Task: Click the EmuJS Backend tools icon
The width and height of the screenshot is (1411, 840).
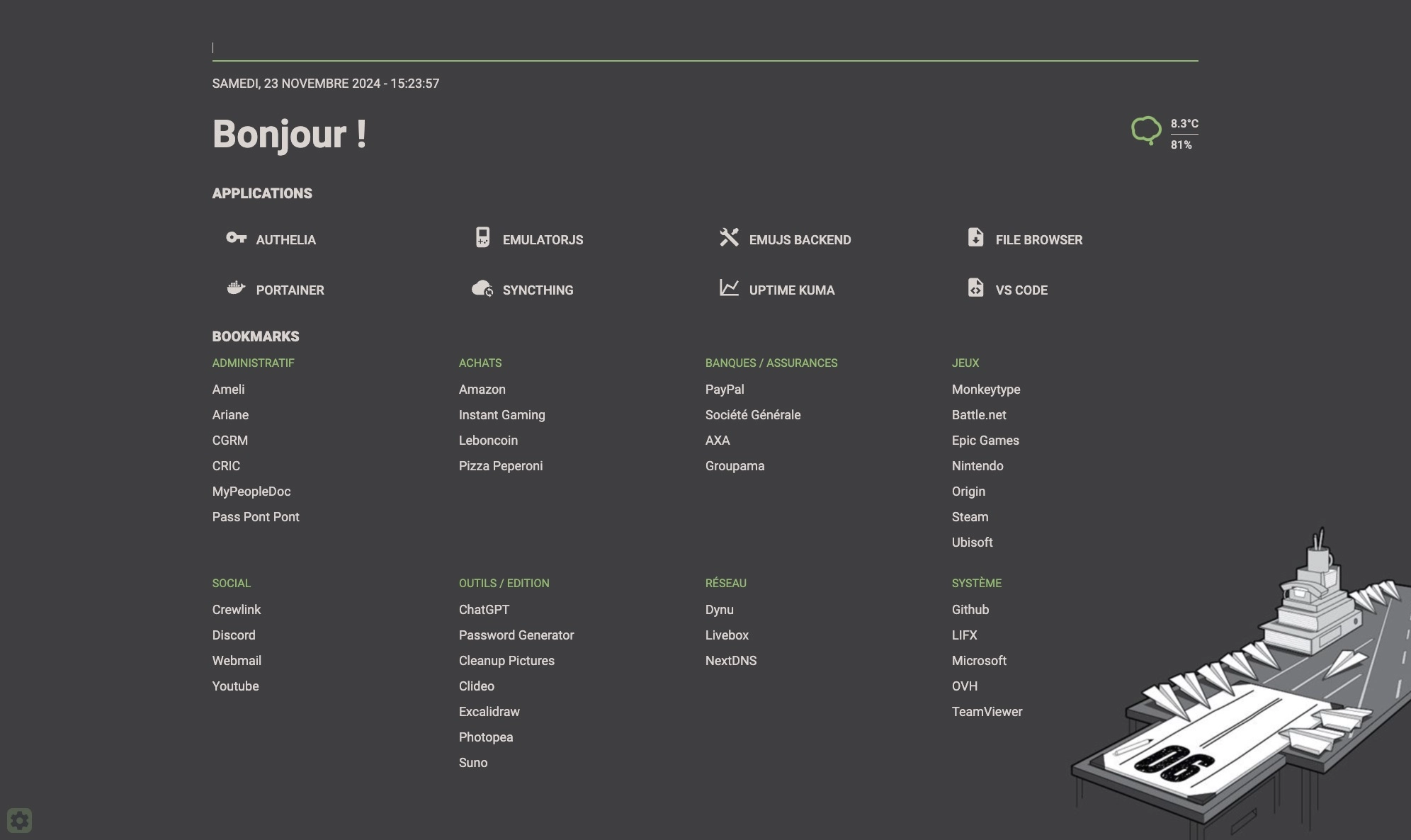Action: 729,237
